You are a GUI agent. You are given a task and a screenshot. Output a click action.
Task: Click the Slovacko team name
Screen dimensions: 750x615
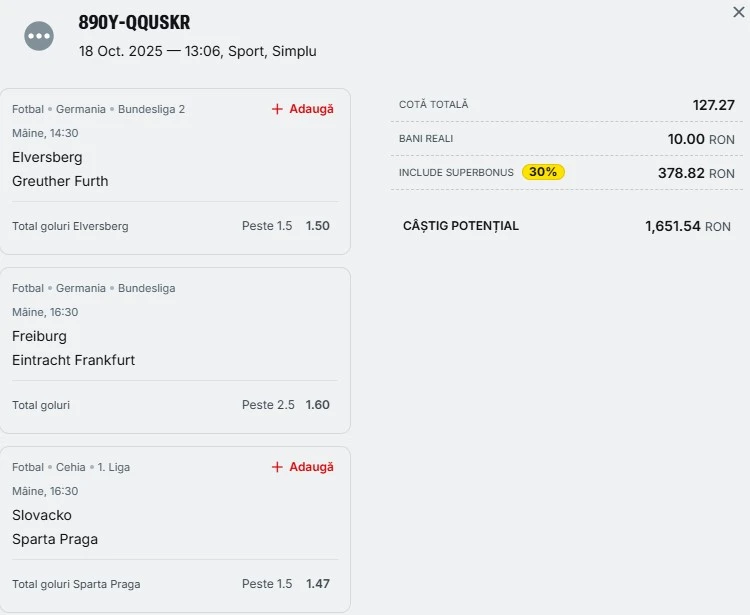pos(42,515)
